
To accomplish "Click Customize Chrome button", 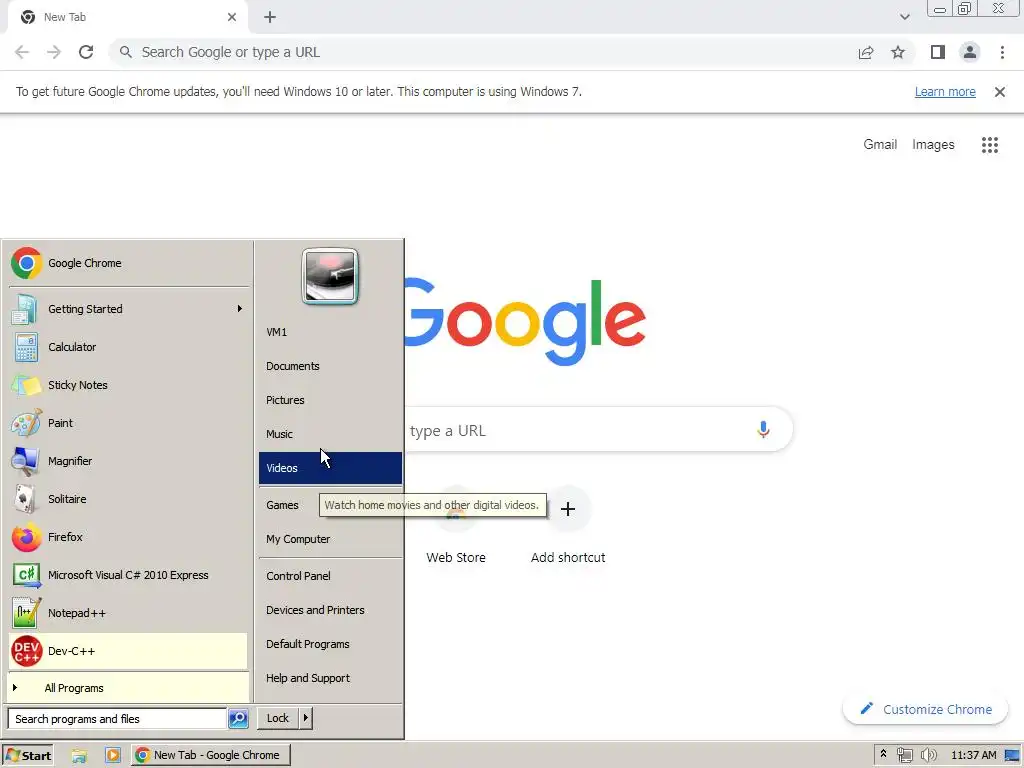I will pos(925,709).
